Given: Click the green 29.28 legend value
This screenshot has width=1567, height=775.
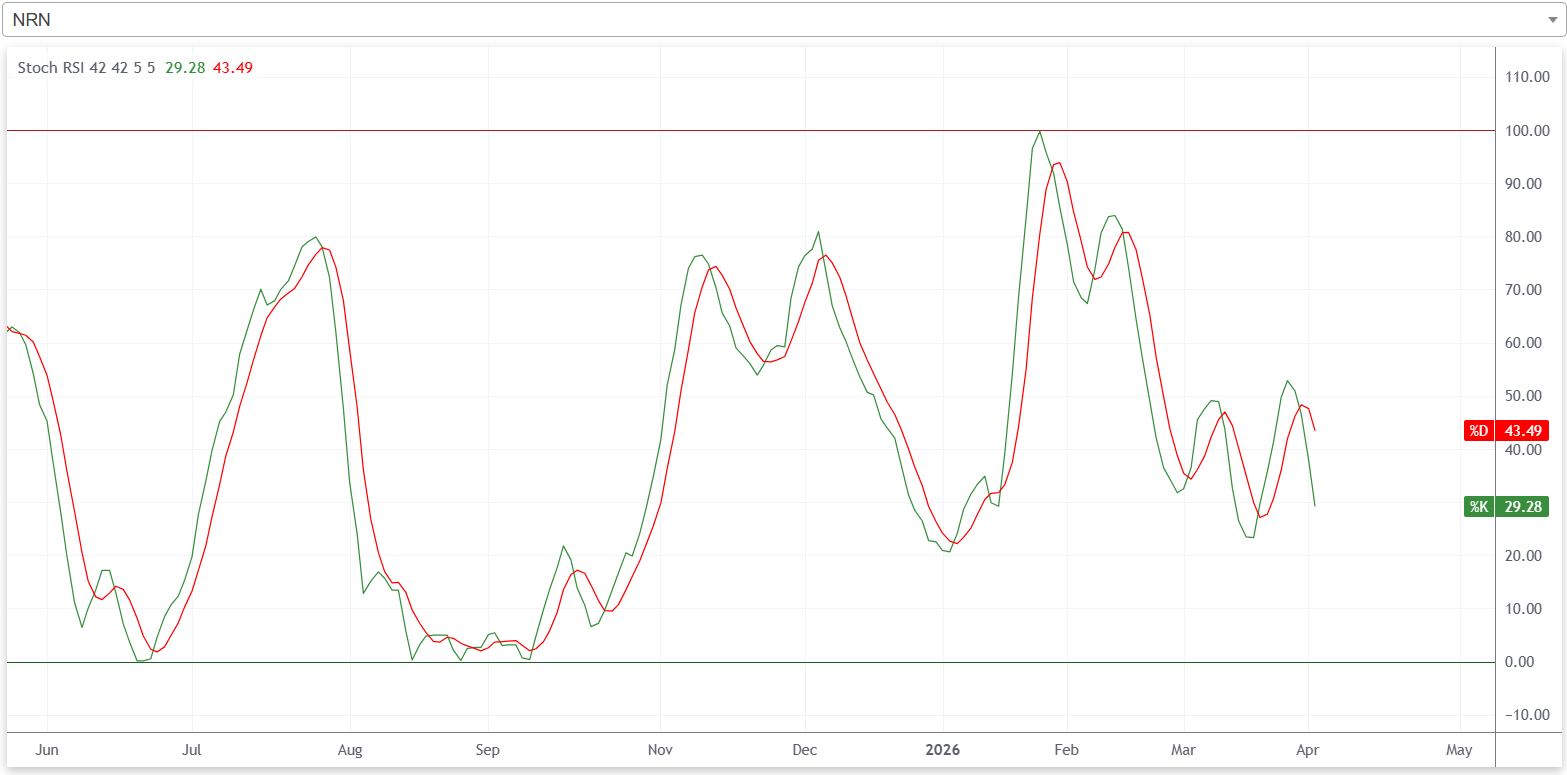Looking at the screenshot, I should click(x=184, y=67).
